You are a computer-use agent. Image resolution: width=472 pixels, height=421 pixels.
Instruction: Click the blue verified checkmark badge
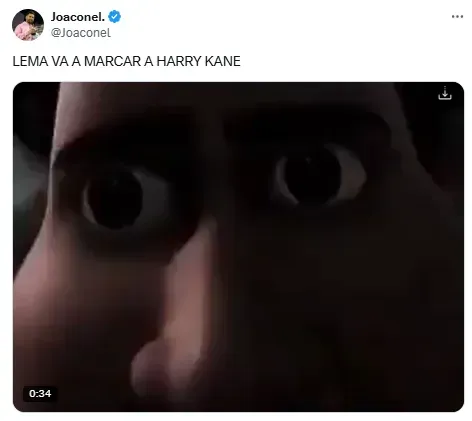pyautogui.click(x=114, y=17)
